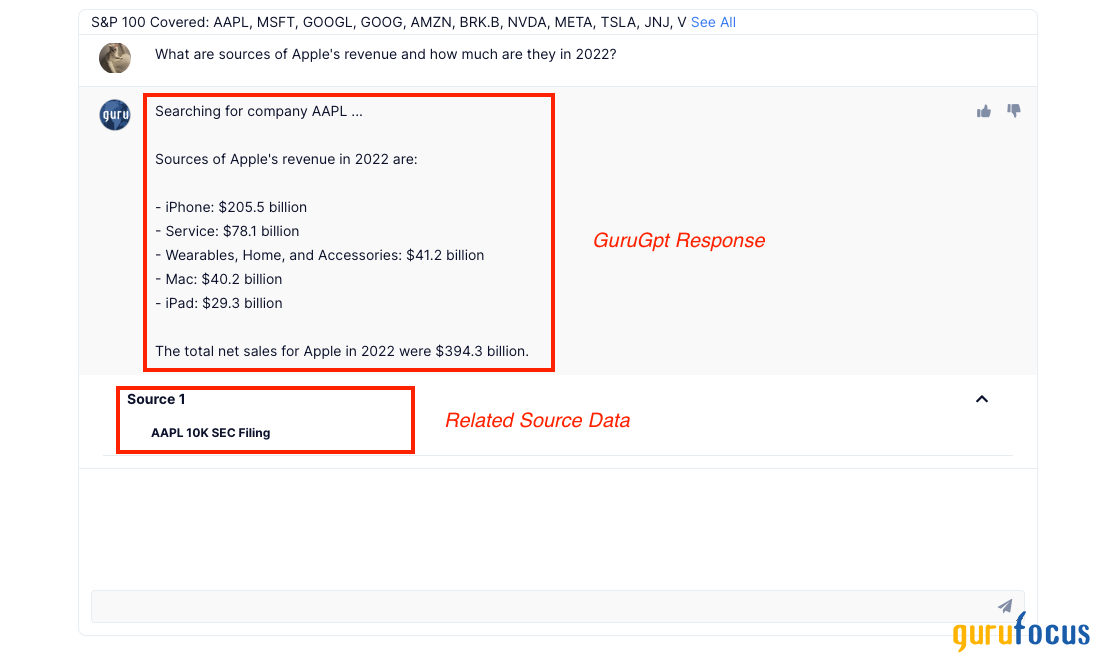
Task: Click the Mac: $40.2 billion line
Action: point(218,279)
